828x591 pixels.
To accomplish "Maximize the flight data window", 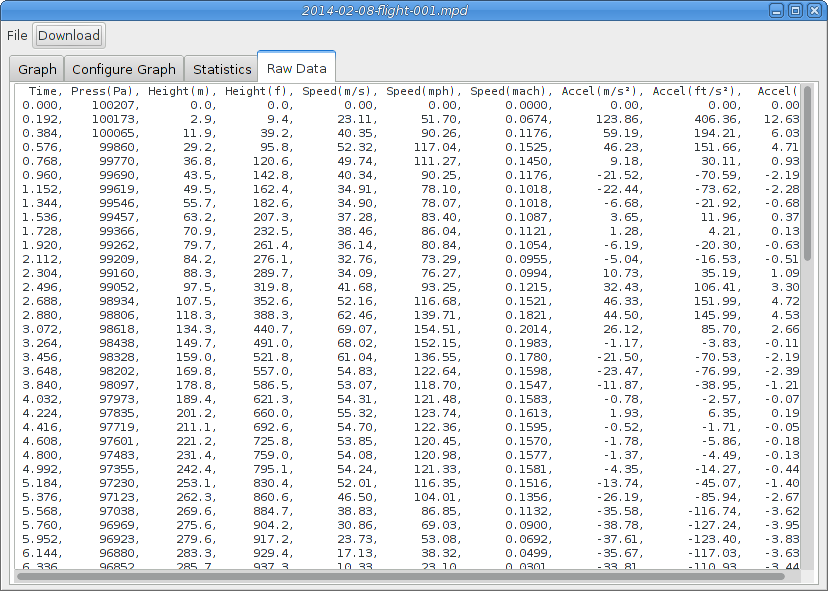I will (x=795, y=10).
